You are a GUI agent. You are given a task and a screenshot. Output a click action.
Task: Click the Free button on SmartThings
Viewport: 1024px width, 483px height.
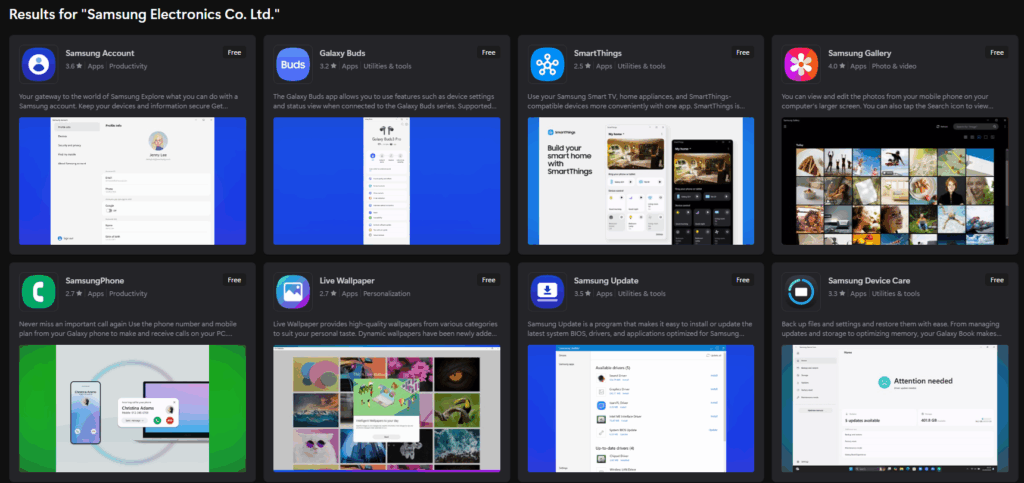pyautogui.click(x=743, y=52)
